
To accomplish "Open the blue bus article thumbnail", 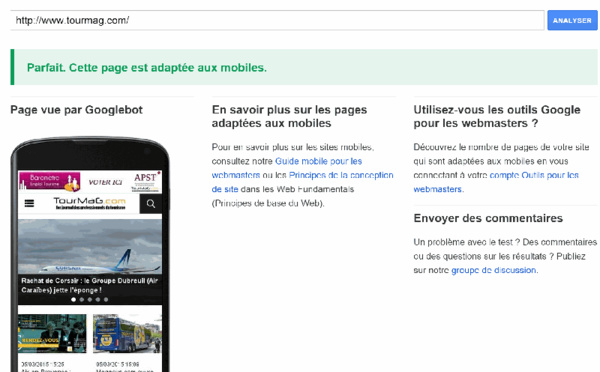I will point(127,333).
